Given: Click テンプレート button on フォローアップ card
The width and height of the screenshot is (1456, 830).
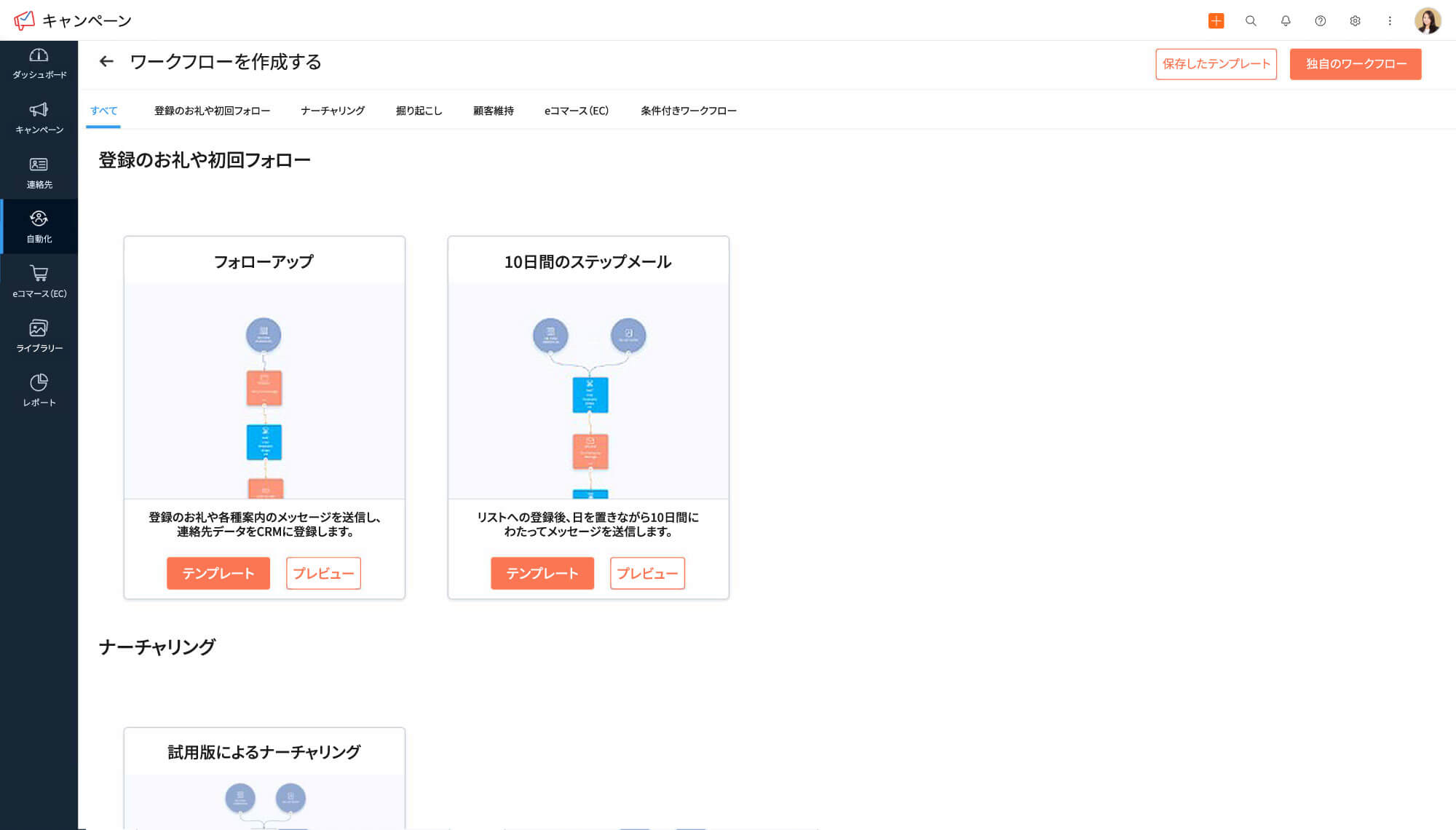Looking at the screenshot, I should (218, 573).
